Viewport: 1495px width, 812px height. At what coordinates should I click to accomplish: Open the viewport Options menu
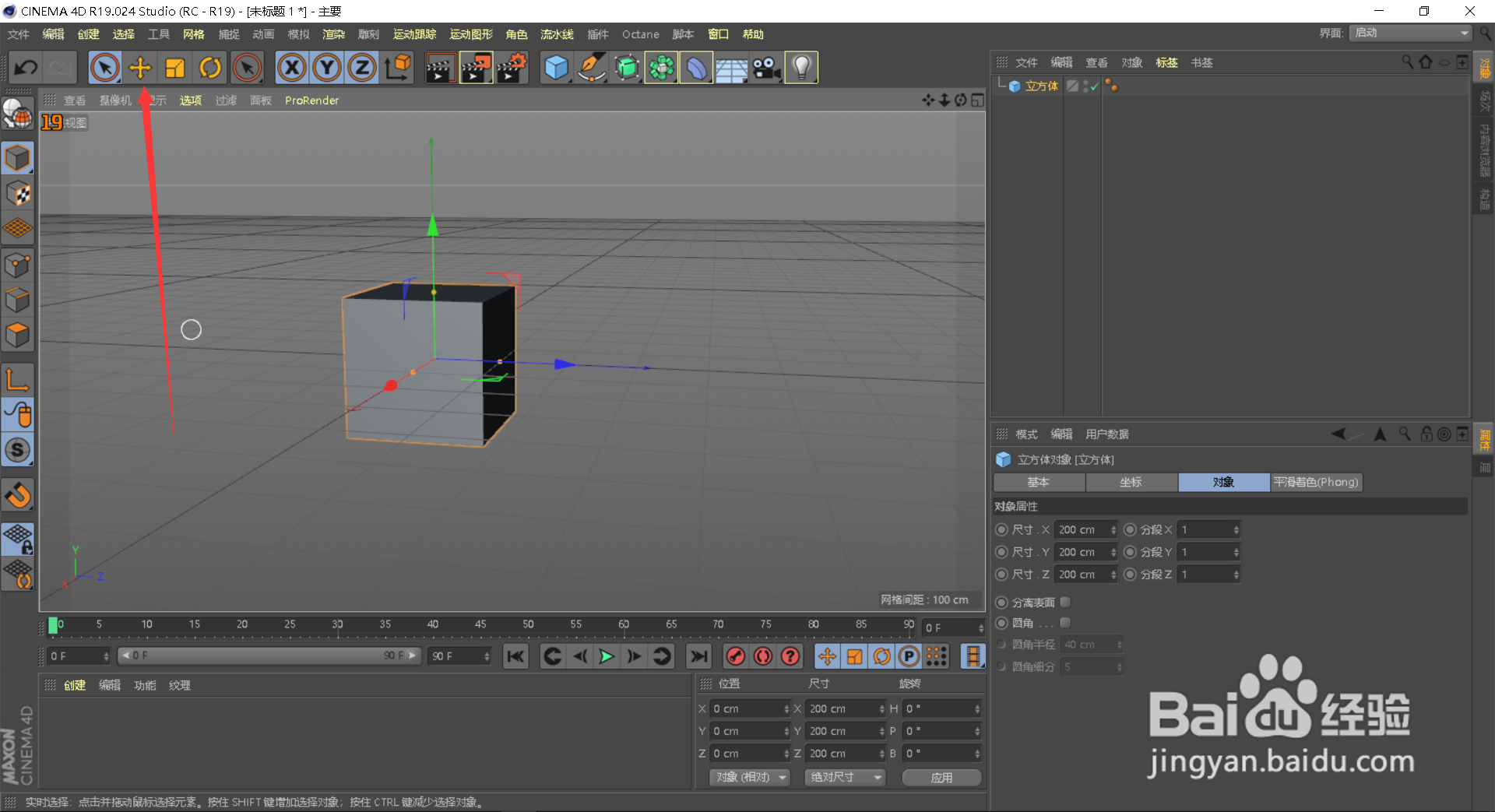point(191,100)
